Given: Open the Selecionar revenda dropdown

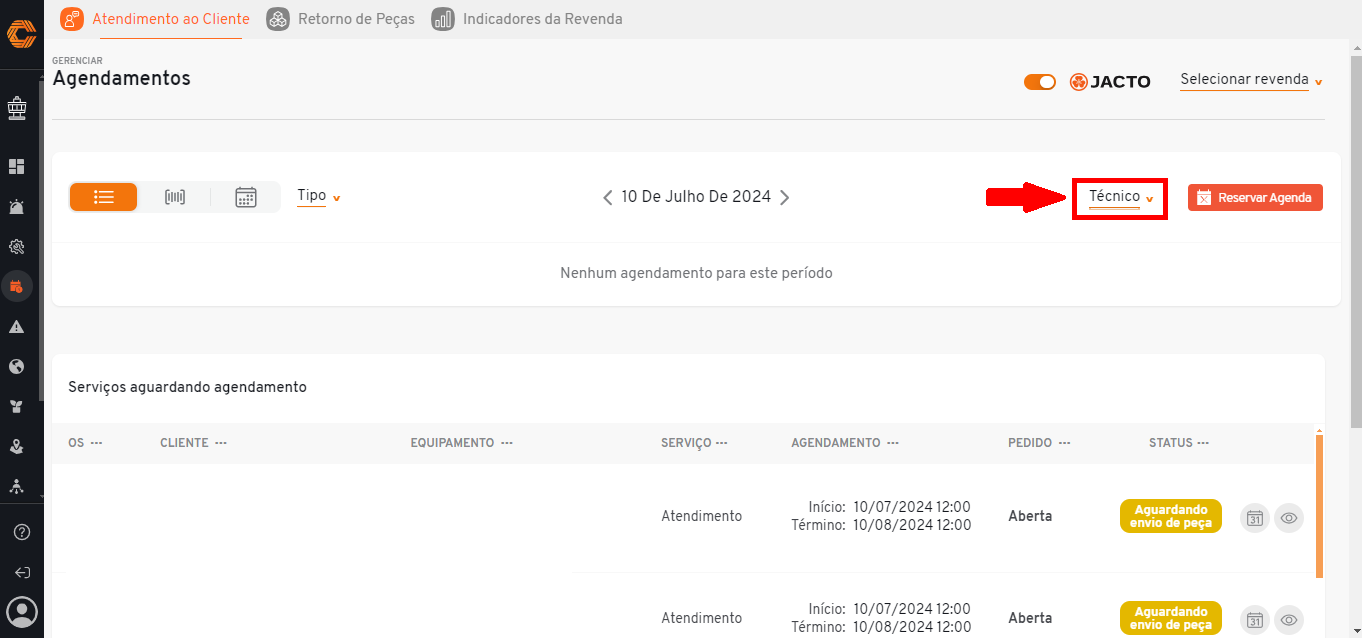Looking at the screenshot, I should (x=1252, y=80).
